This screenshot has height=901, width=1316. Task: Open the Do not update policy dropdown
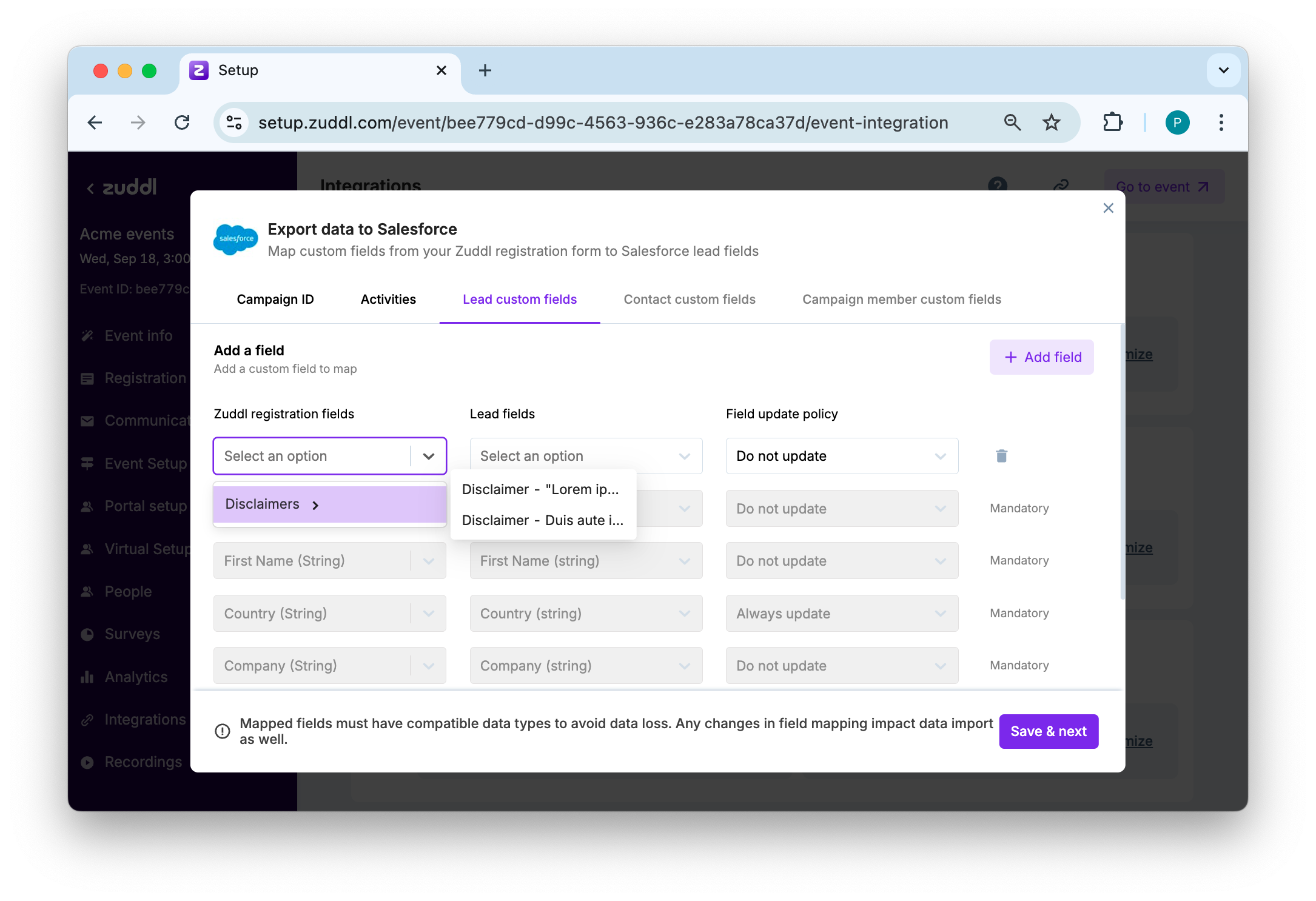pyautogui.click(x=841, y=456)
